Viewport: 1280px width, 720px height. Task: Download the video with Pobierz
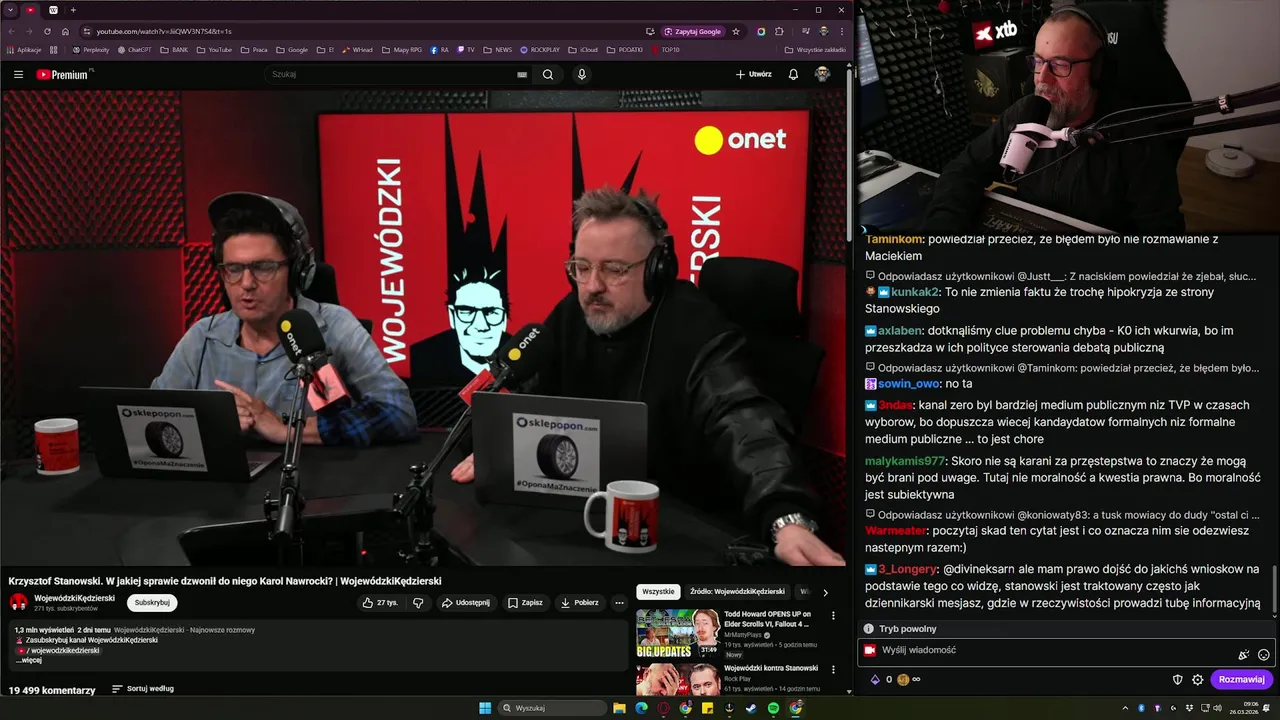579,603
